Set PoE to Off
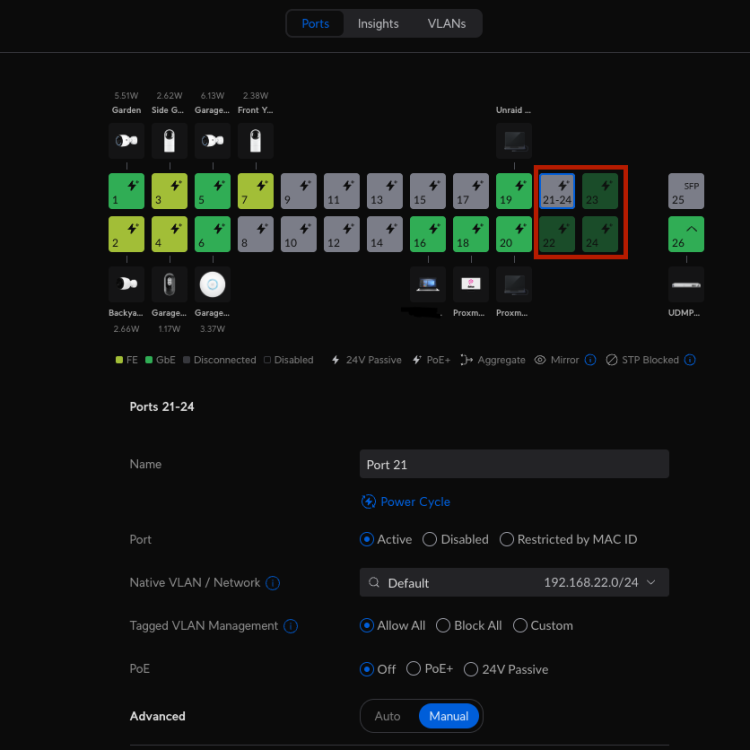The width and height of the screenshot is (750, 750). click(x=366, y=669)
